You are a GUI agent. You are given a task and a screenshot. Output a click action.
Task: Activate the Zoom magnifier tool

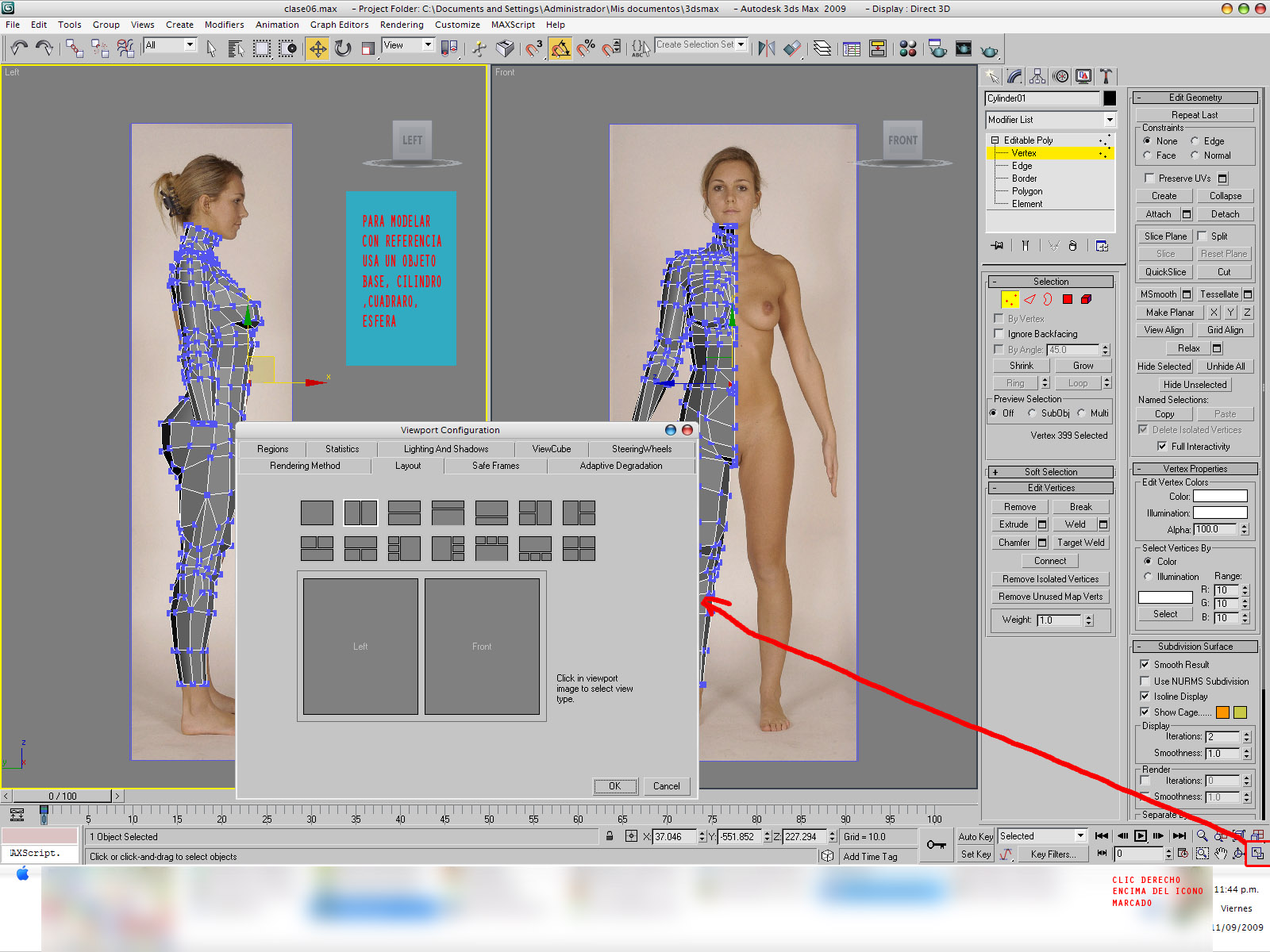[x=1202, y=835]
